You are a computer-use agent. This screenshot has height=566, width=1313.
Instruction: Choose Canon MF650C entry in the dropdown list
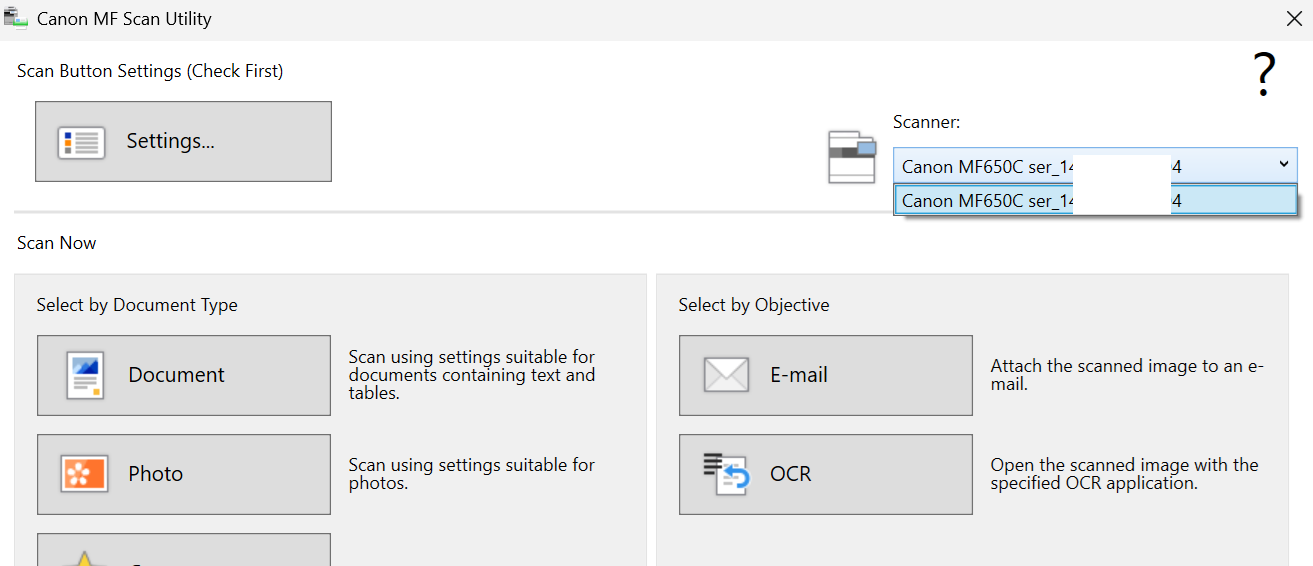pos(1040,201)
